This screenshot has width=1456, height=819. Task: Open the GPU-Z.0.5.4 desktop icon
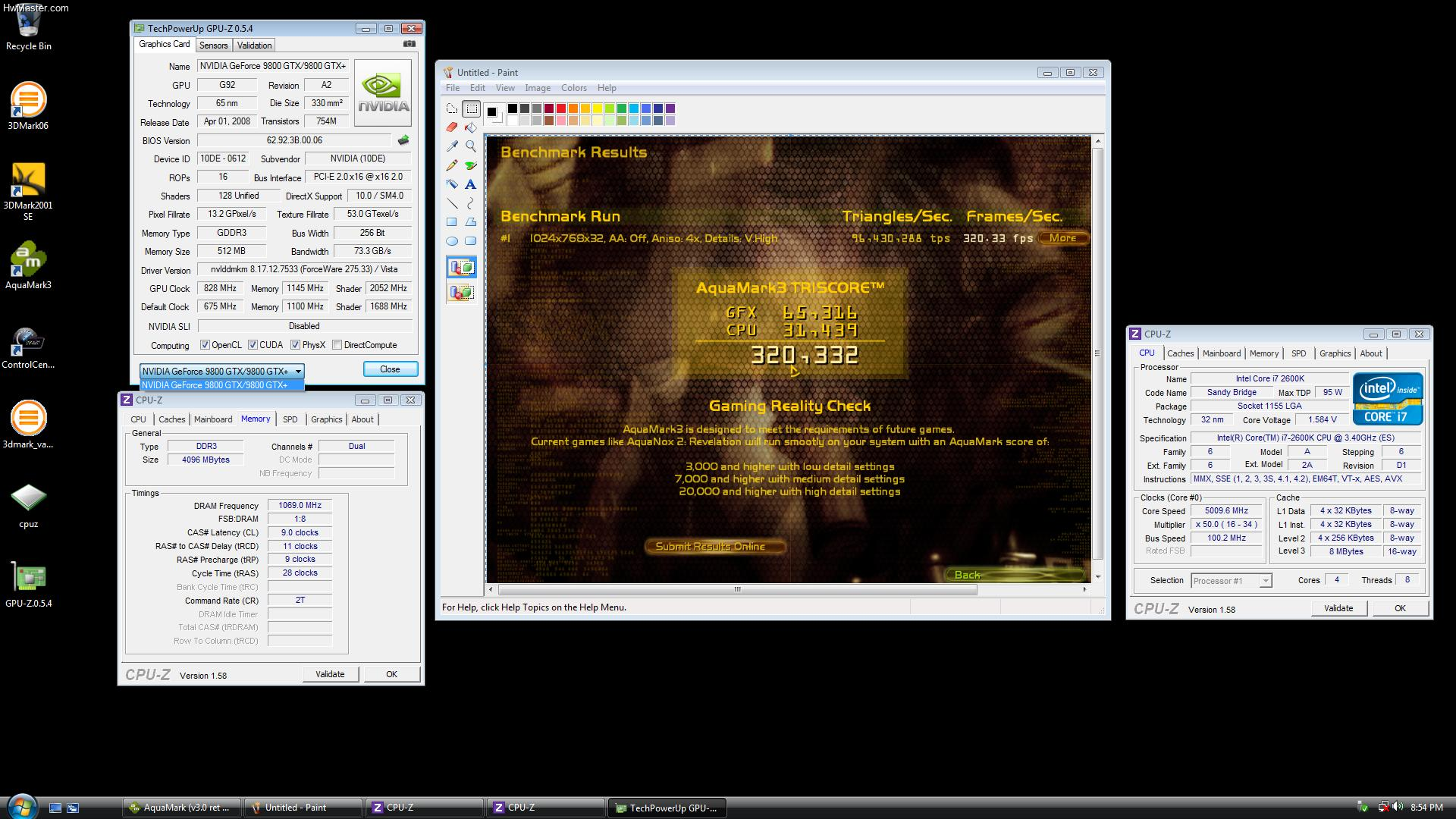(x=28, y=585)
